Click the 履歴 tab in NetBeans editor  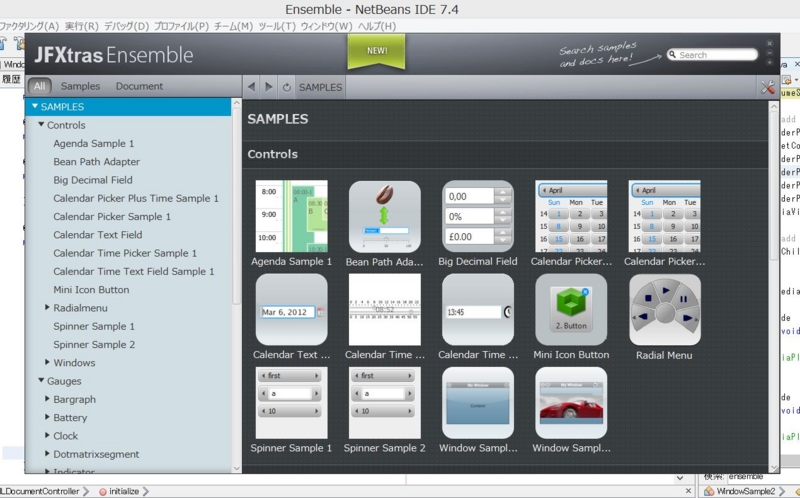pyautogui.click(x=11, y=79)
